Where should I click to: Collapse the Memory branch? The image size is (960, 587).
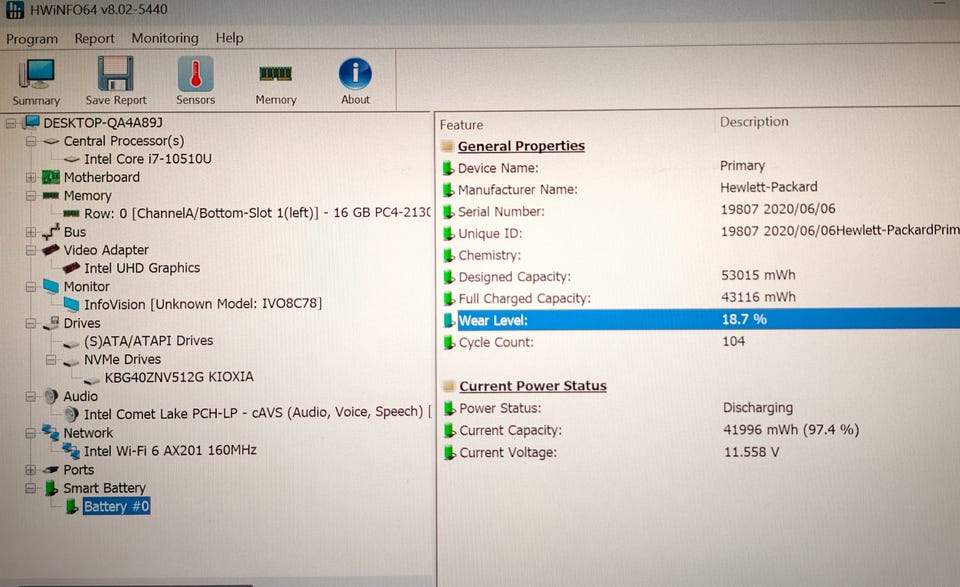click(x=31, y=196)
